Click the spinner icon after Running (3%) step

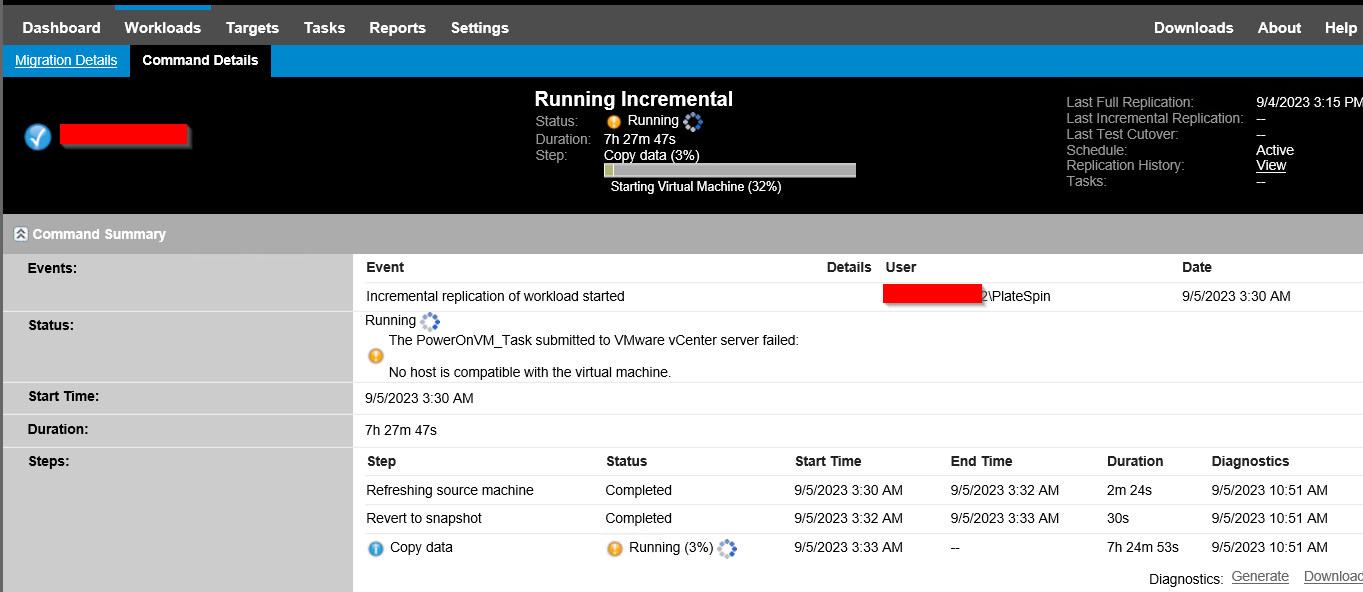click(727, 548)
